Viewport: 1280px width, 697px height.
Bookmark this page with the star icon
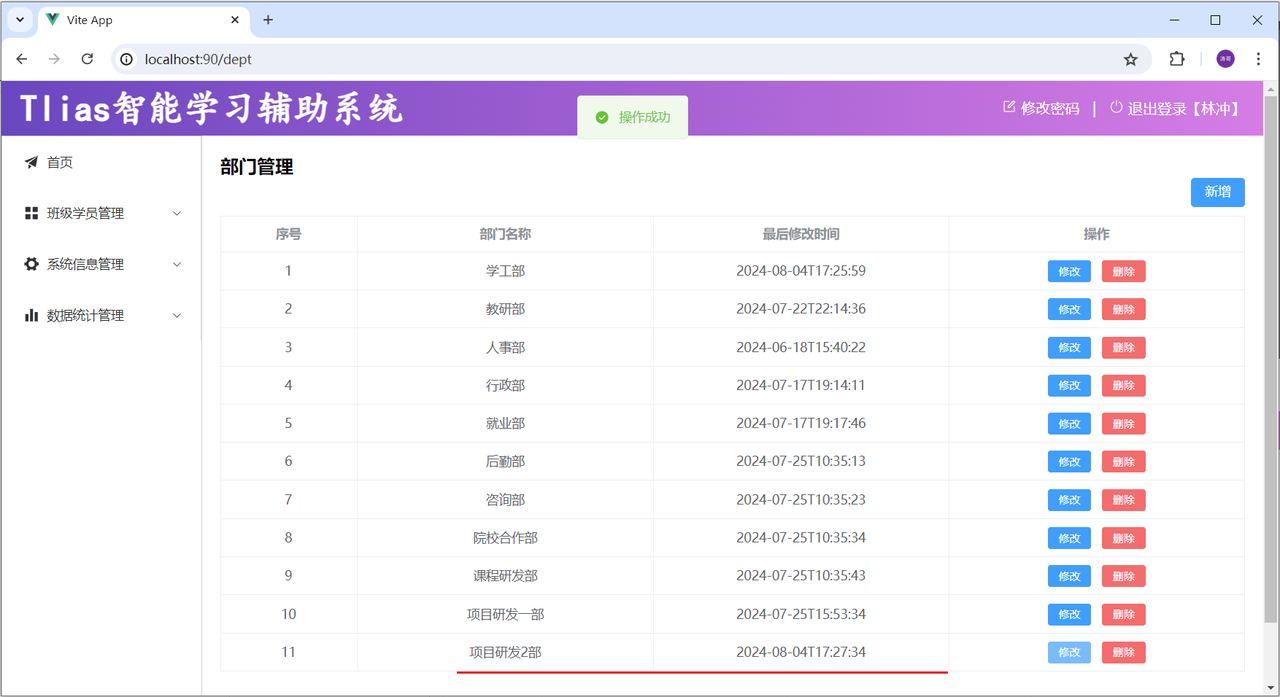coord(1130,59)
